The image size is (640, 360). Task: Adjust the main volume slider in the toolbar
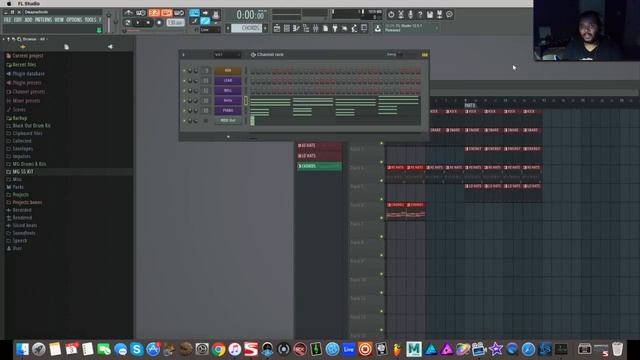click(109, 22)
